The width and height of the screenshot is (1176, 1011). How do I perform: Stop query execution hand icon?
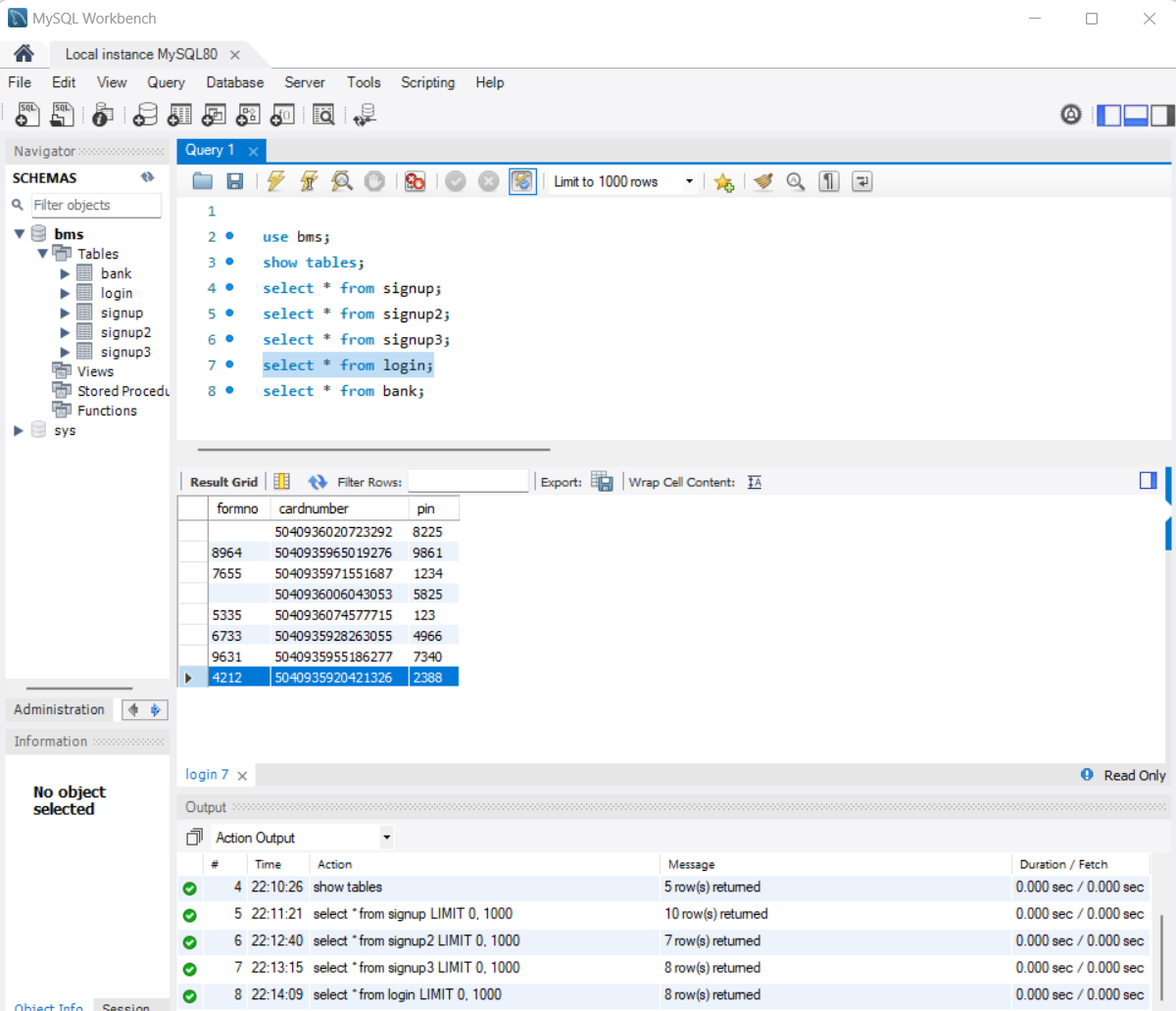pos(374,181)
